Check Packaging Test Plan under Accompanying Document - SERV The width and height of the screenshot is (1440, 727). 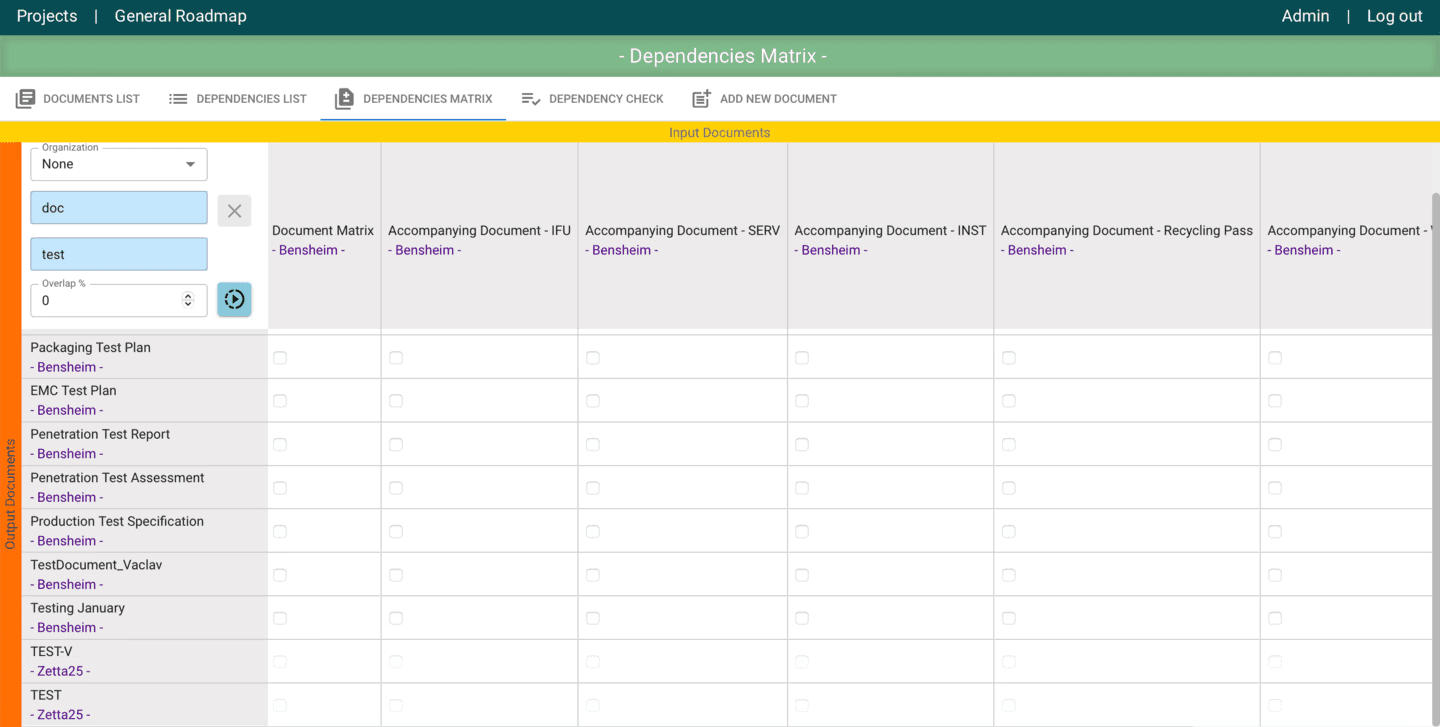tap(593, 358)
